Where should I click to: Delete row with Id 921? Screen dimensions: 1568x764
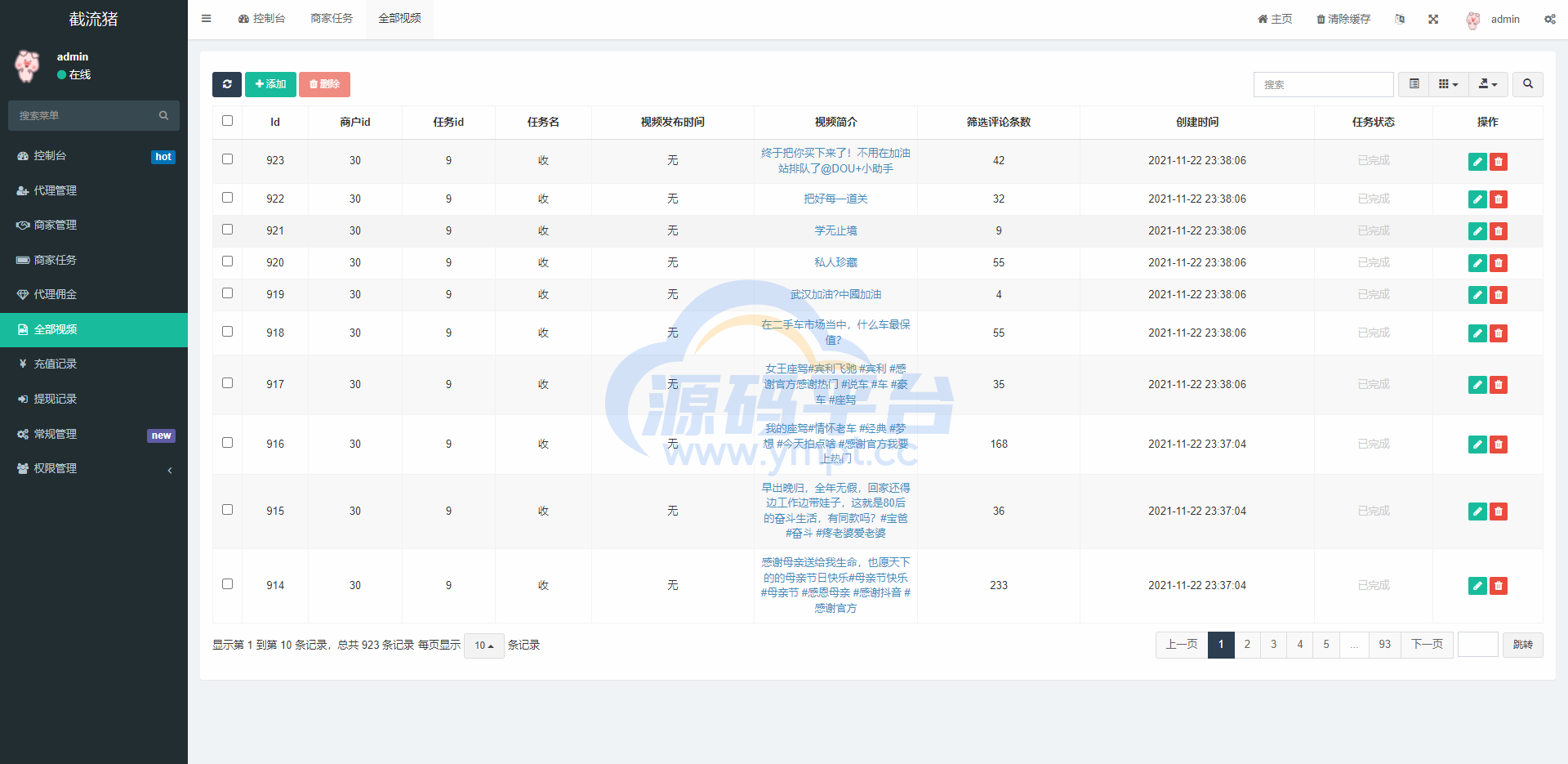[1499, 231]
